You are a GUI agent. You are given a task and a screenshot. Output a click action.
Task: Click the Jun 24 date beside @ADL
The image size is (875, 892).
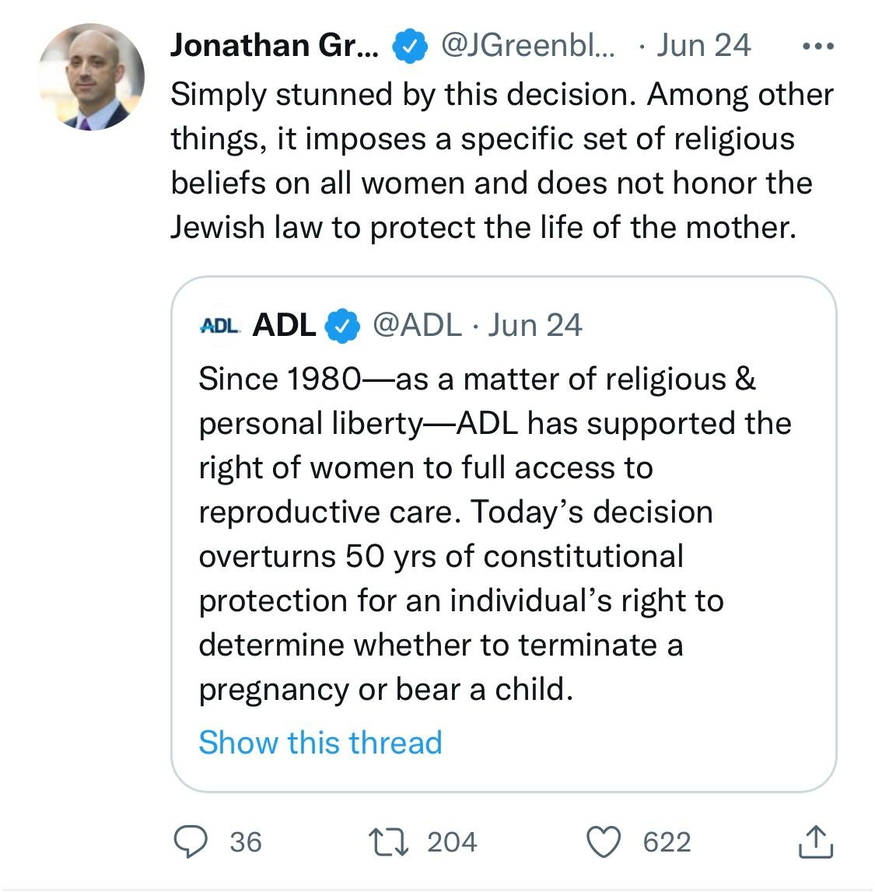(x=535, y=325)
